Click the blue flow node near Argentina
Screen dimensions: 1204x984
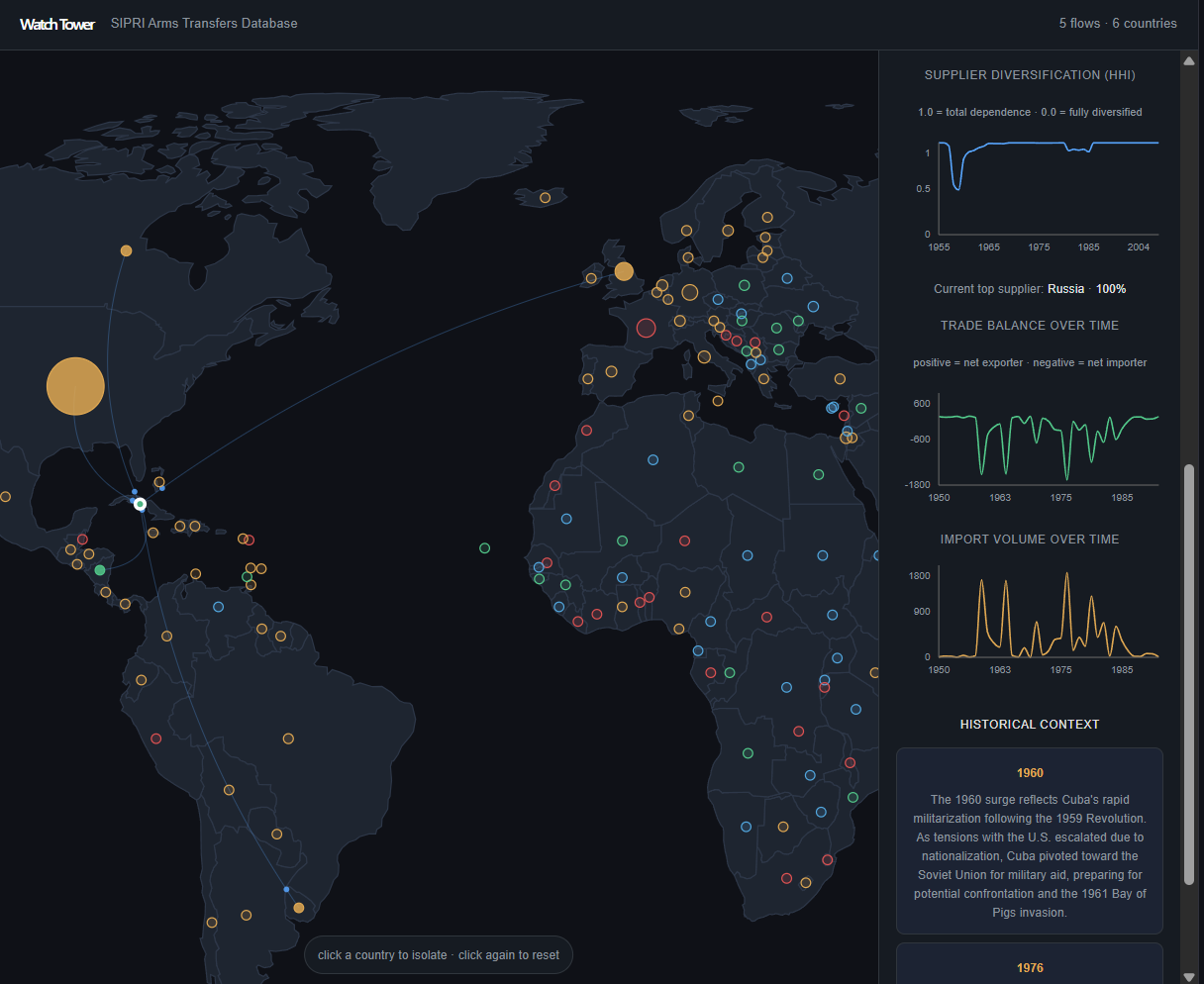click(286, 889)
